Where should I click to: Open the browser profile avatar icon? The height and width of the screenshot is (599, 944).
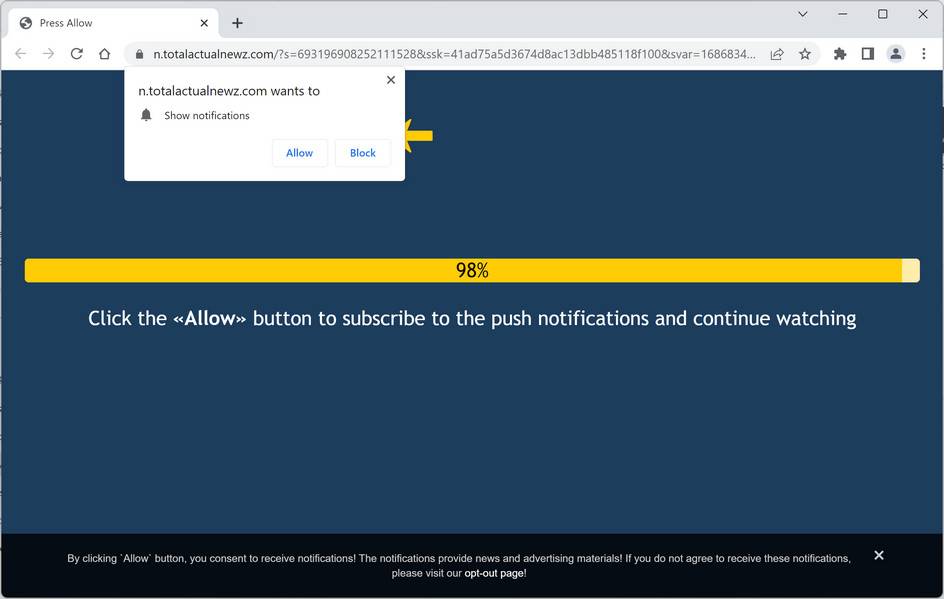pyautogui.click(x=896, y=54)
